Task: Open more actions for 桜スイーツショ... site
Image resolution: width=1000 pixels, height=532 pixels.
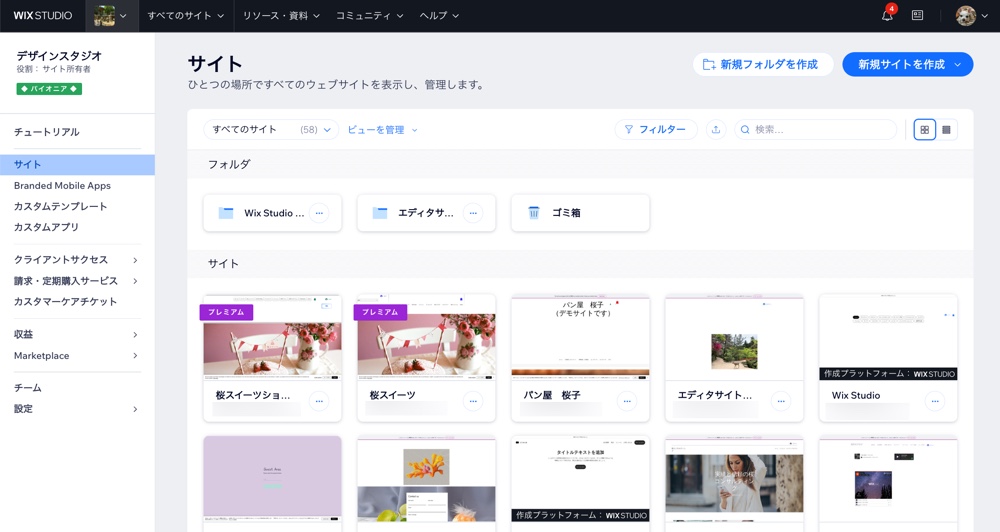Action: pyautogui.click(x=319, y=401)
